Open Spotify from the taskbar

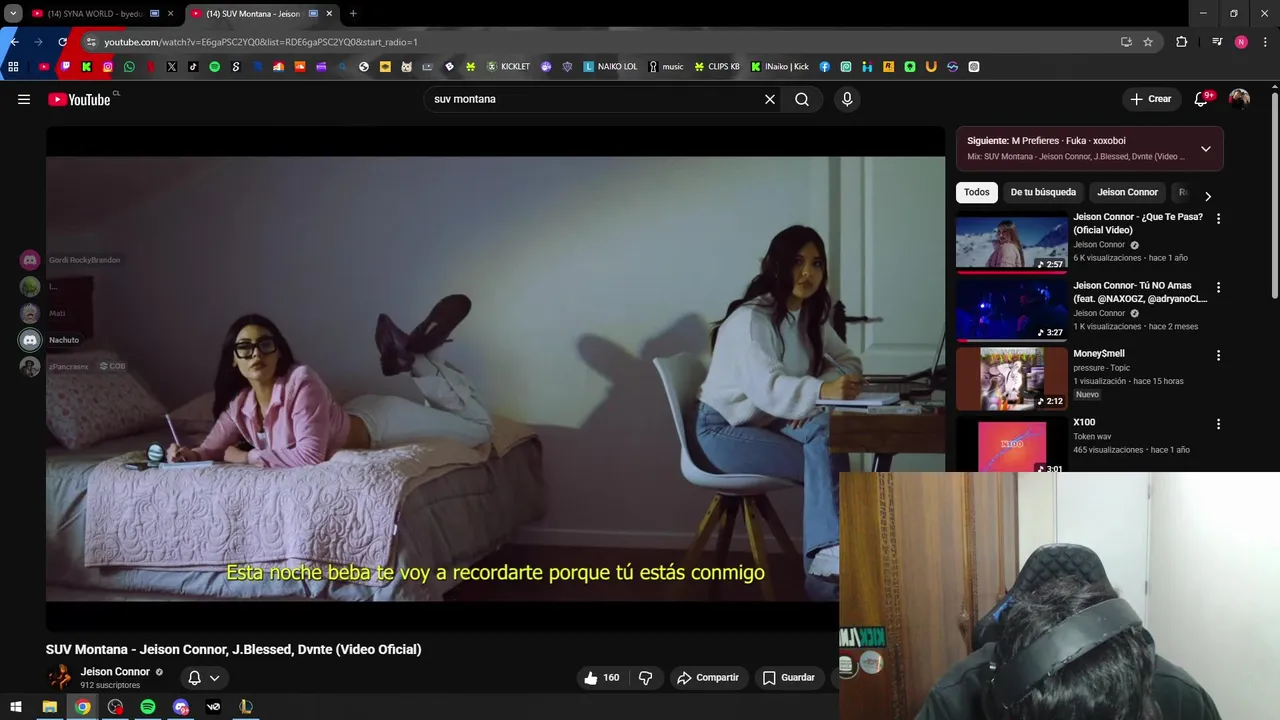[148, 707]
